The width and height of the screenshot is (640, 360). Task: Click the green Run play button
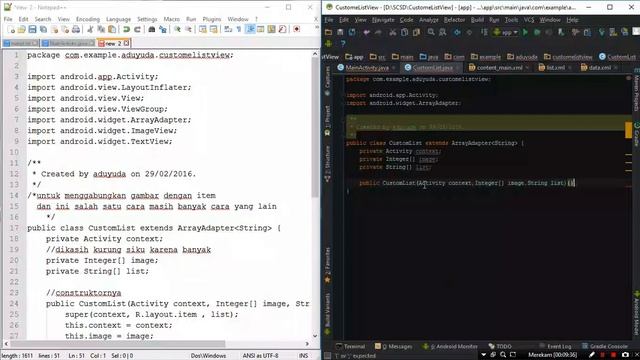[526, 32]
